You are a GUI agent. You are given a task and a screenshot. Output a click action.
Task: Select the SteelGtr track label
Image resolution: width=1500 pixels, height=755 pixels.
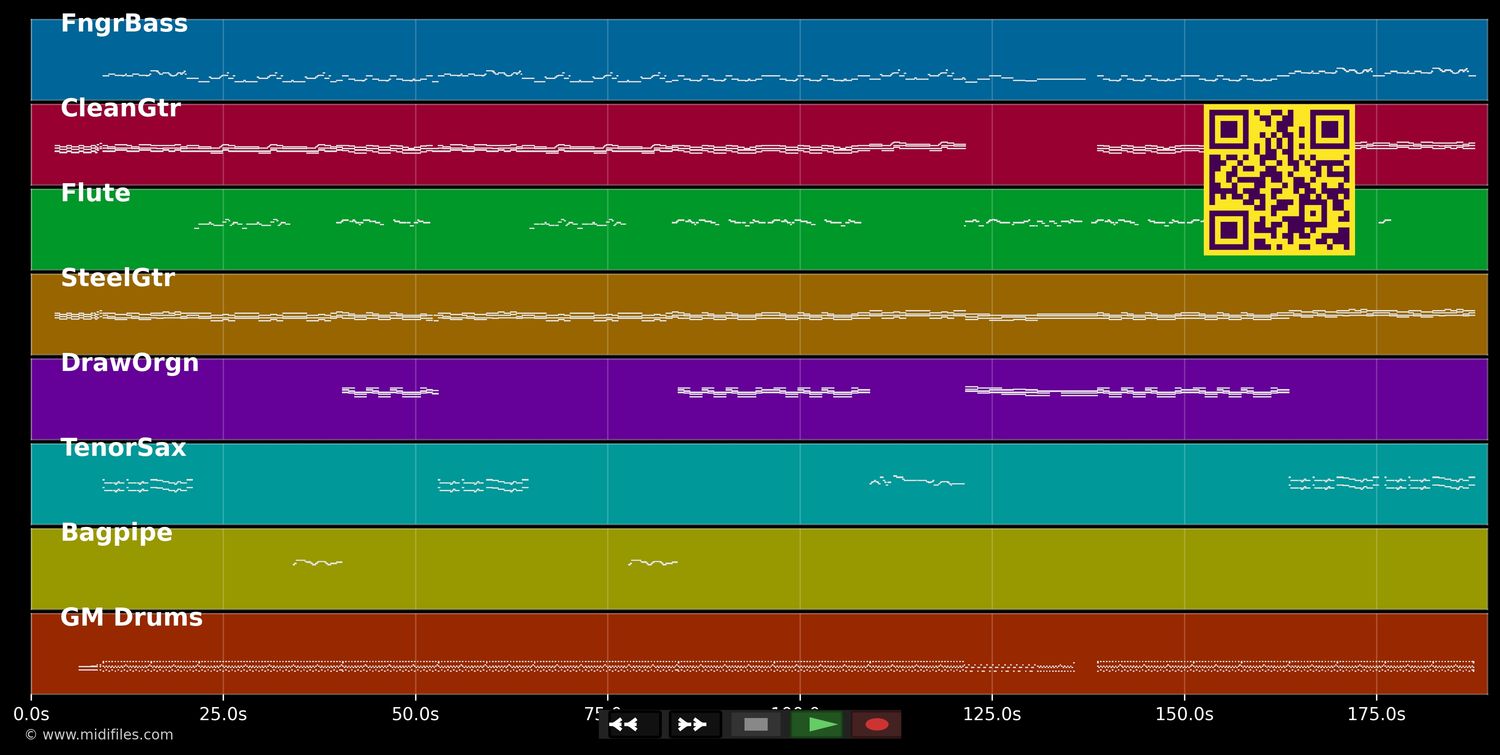pos(117,279)
